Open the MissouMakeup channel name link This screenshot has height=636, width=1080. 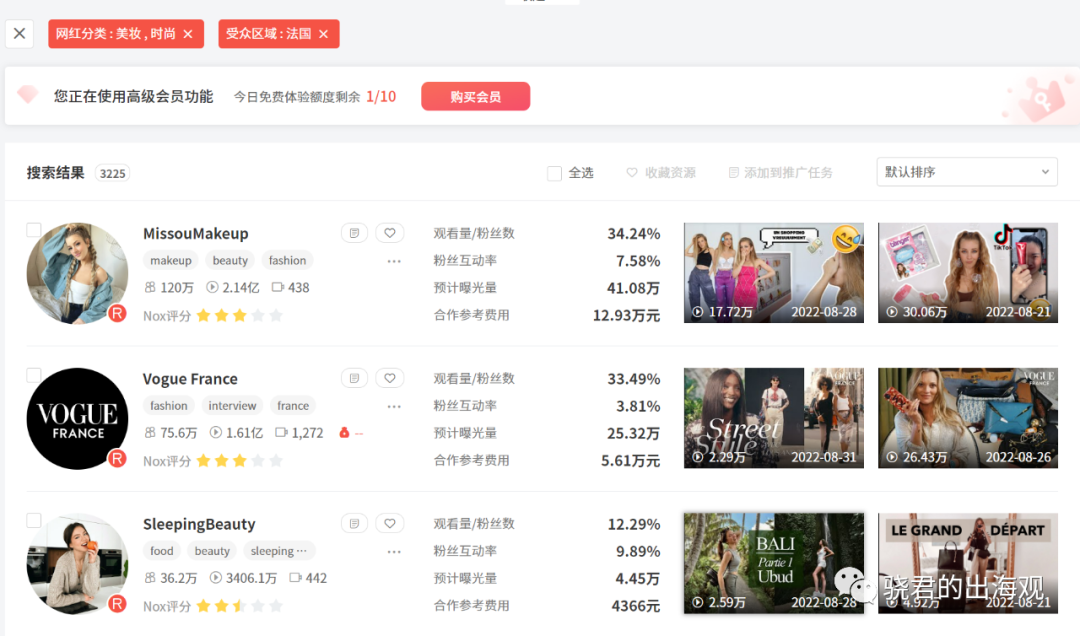[196, 234]
